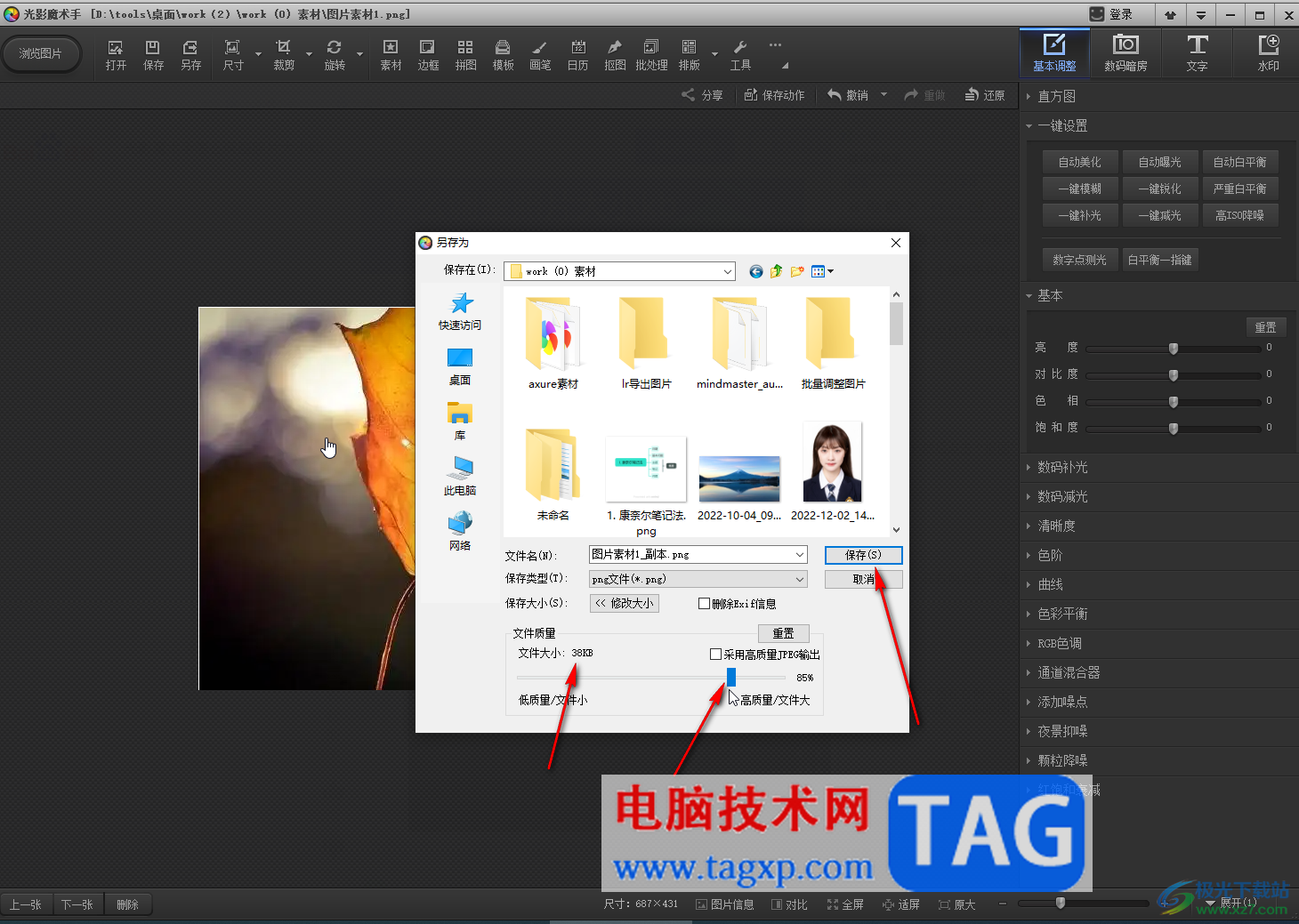Switch to the 数码暗房 tab
Viewport: 1299px width, 924px height.
(1126, 52)
